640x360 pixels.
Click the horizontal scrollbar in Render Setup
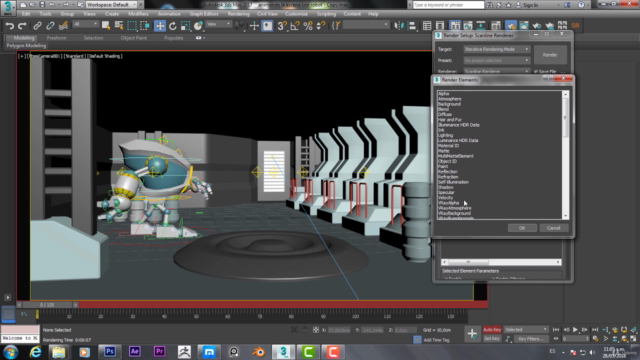point(501,262)
